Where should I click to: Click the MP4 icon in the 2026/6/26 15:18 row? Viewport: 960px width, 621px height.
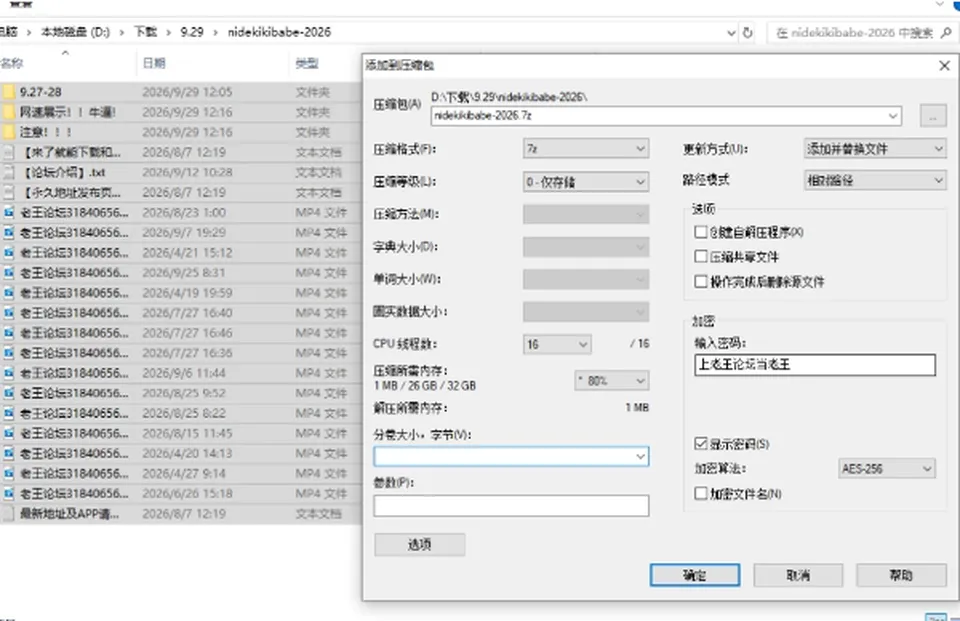tap(9, 494)
